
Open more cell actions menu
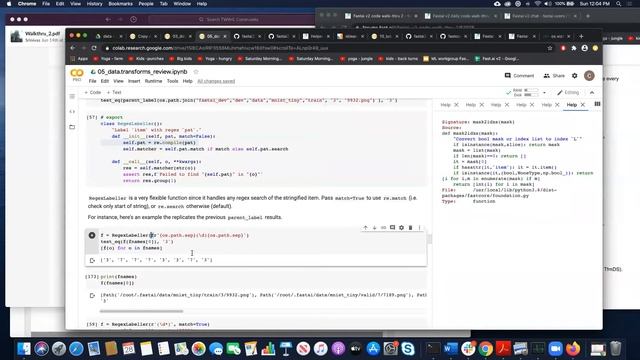pos(419,228)
